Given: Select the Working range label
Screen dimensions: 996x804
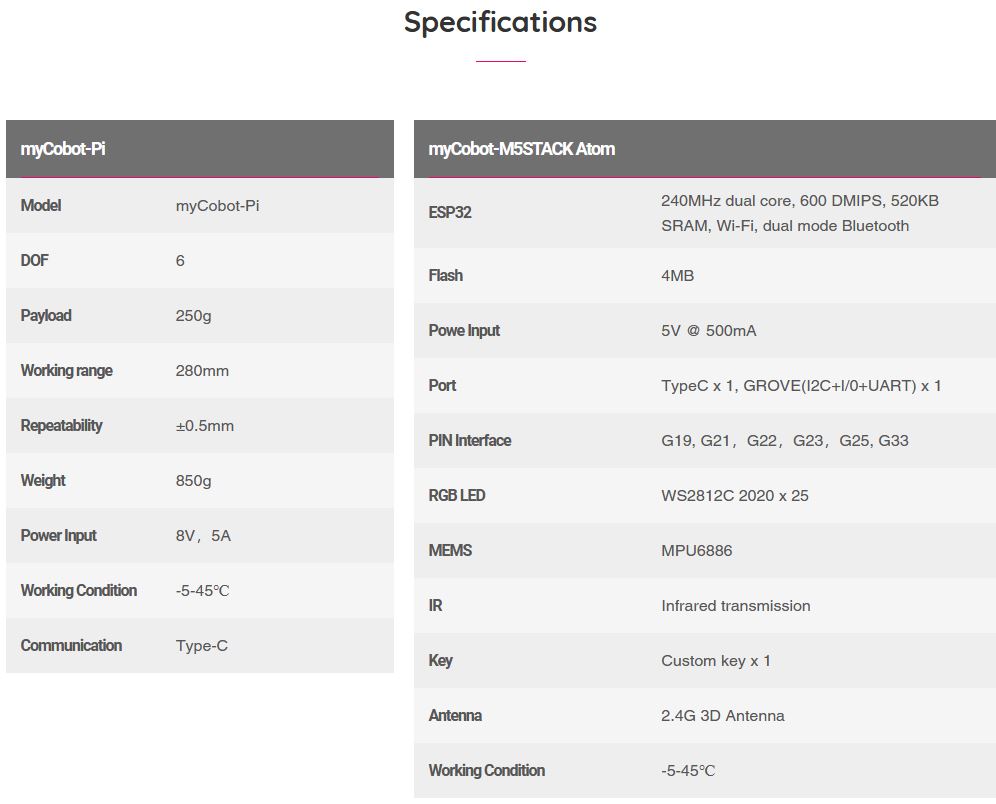Looking at the screenshot, I should click(x=66, y=371).
